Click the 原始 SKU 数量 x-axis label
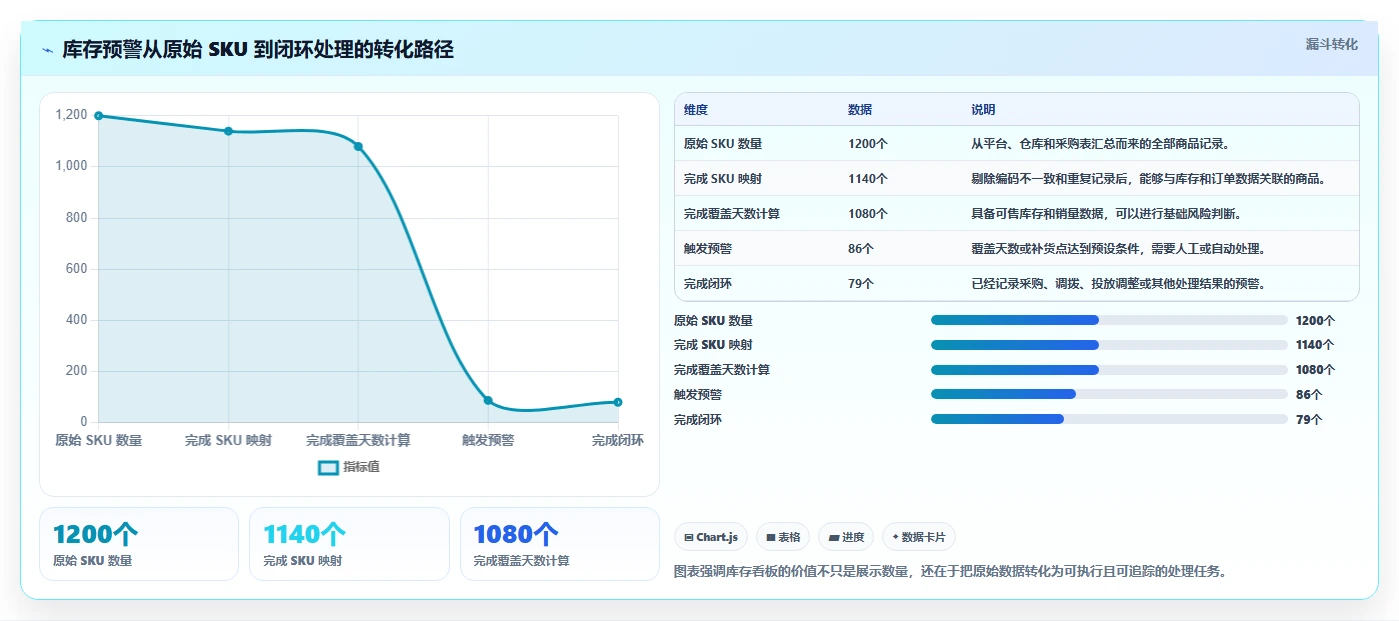 pos(98,441)
